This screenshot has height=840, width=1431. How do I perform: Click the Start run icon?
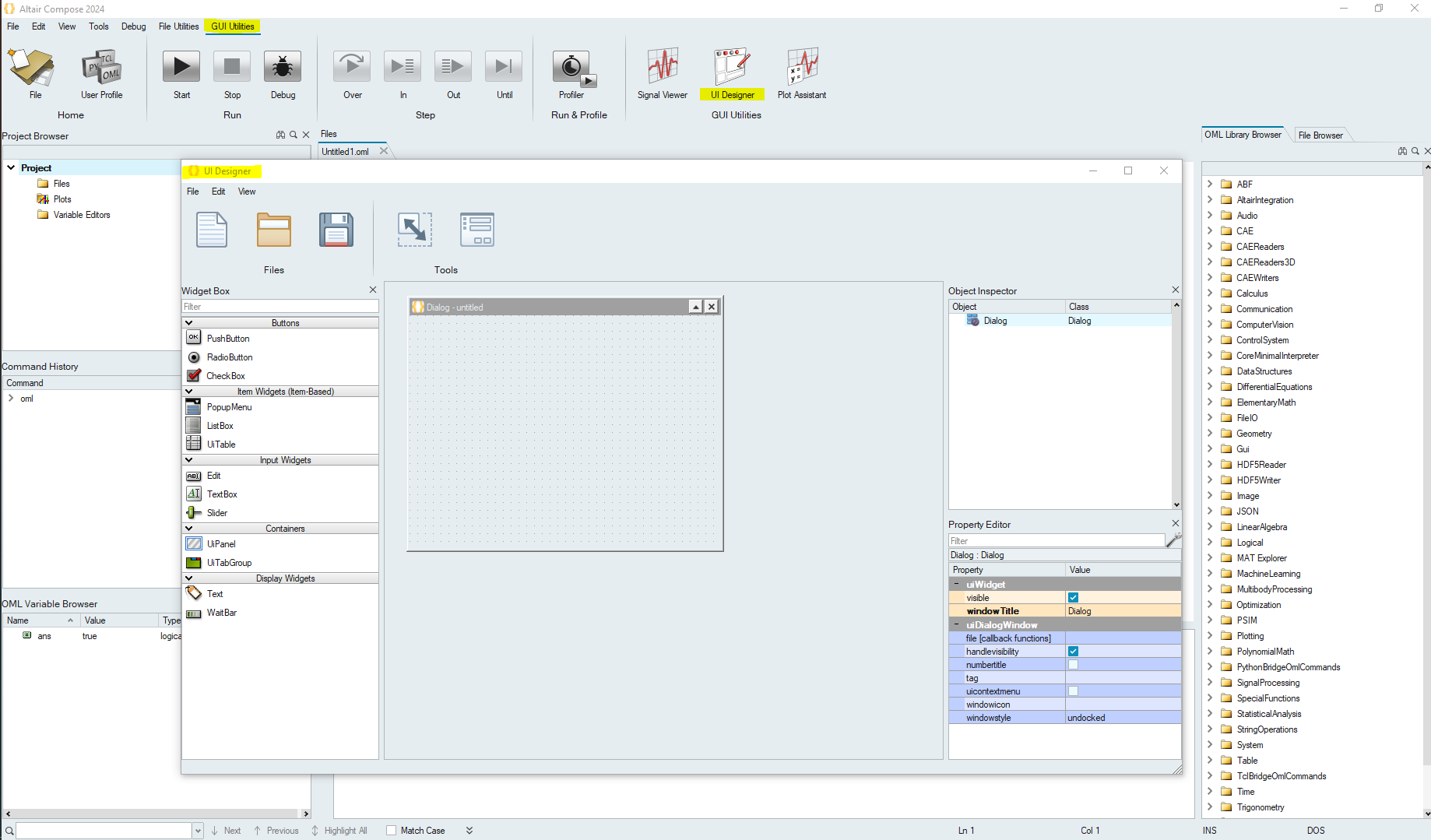(181, 67)
